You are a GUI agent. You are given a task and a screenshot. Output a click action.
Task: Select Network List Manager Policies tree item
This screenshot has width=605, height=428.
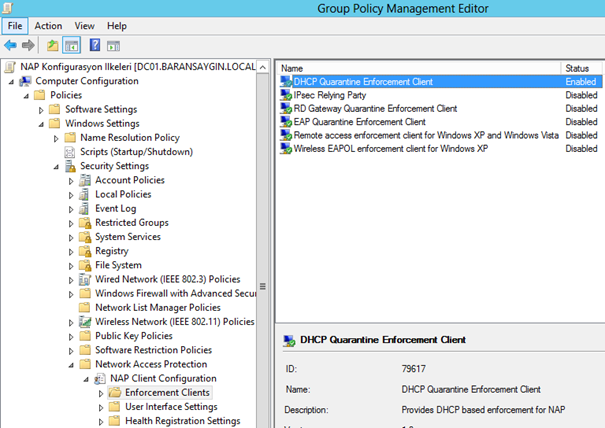coord(158,308)
